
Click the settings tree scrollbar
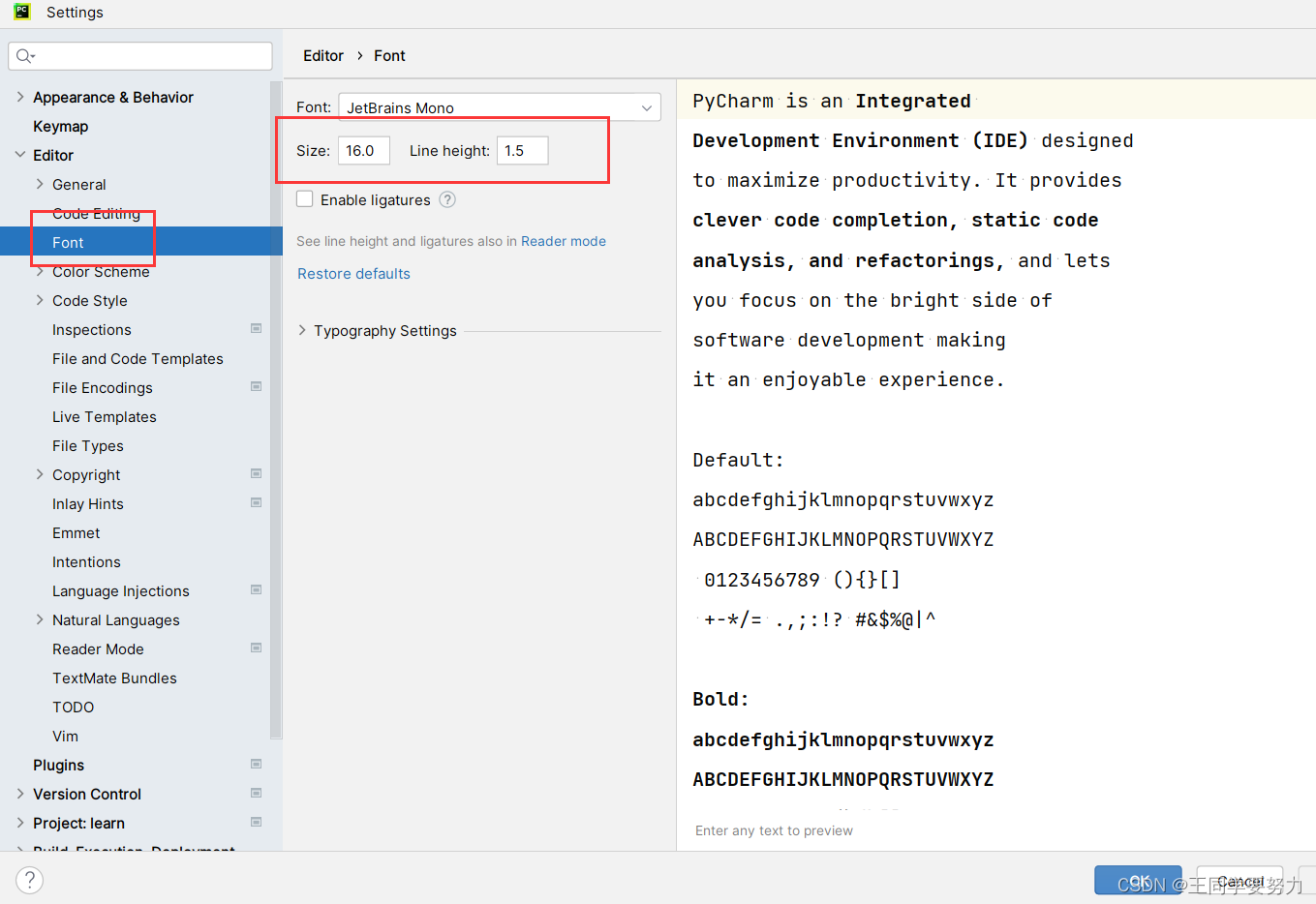tap(275, 411)
